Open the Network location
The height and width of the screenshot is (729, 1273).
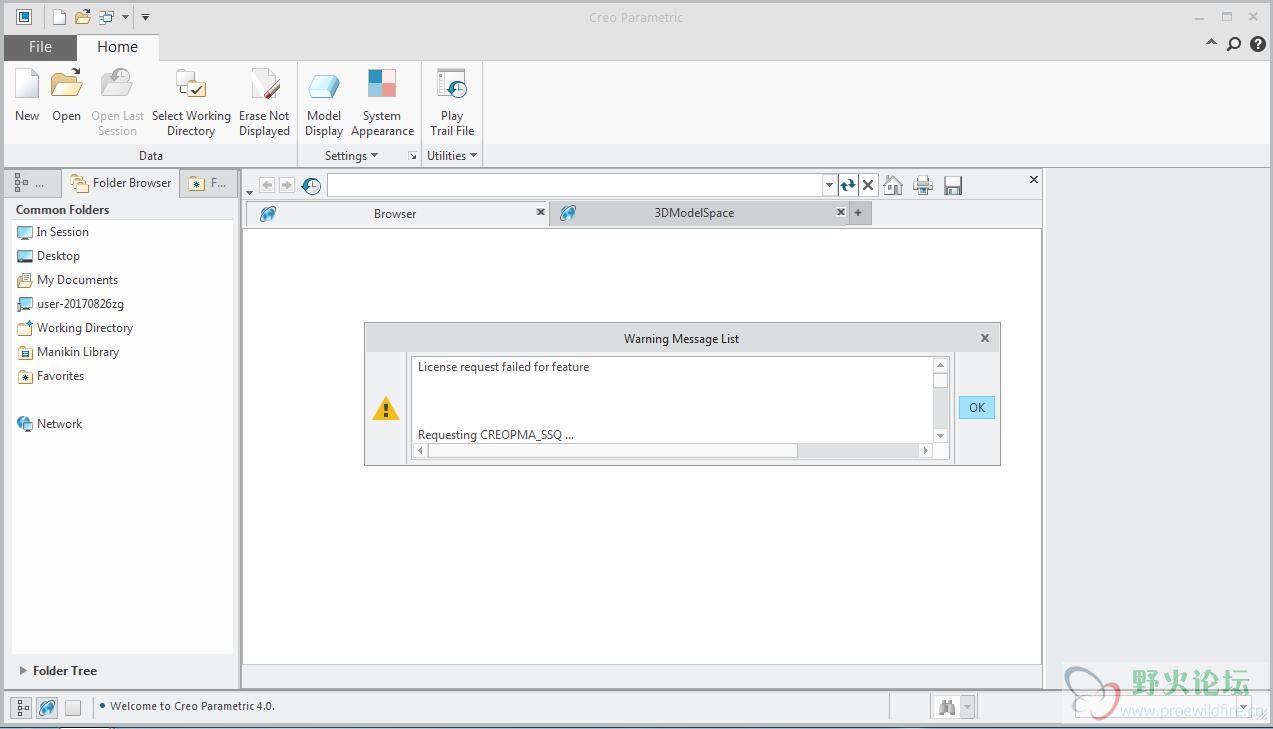(x=50, y=424)
